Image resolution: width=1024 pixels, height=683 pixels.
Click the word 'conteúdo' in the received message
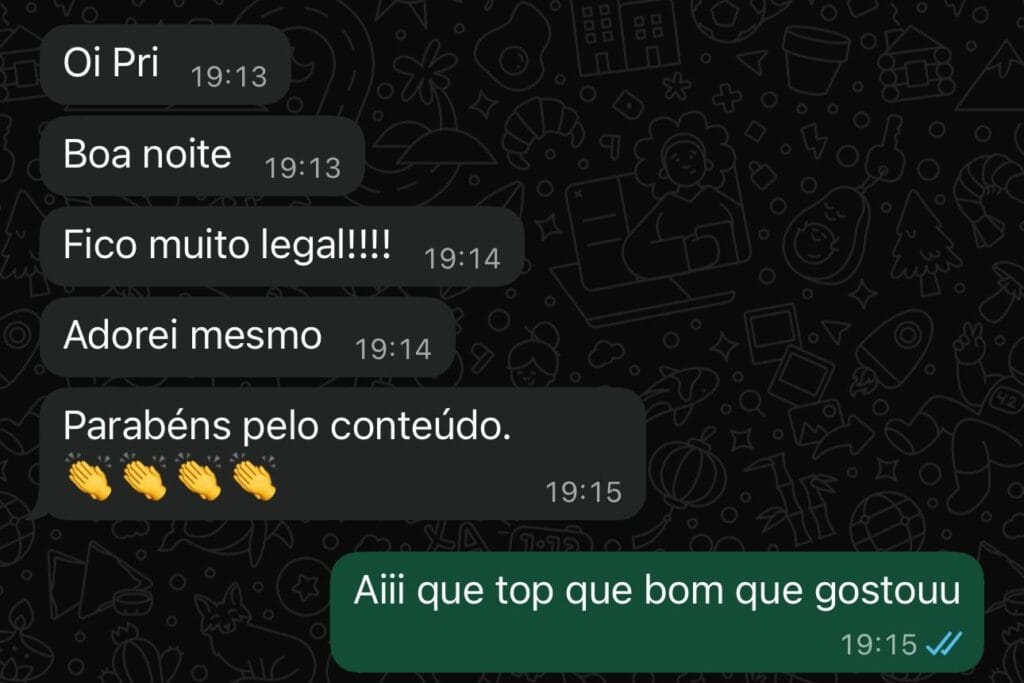417,426
